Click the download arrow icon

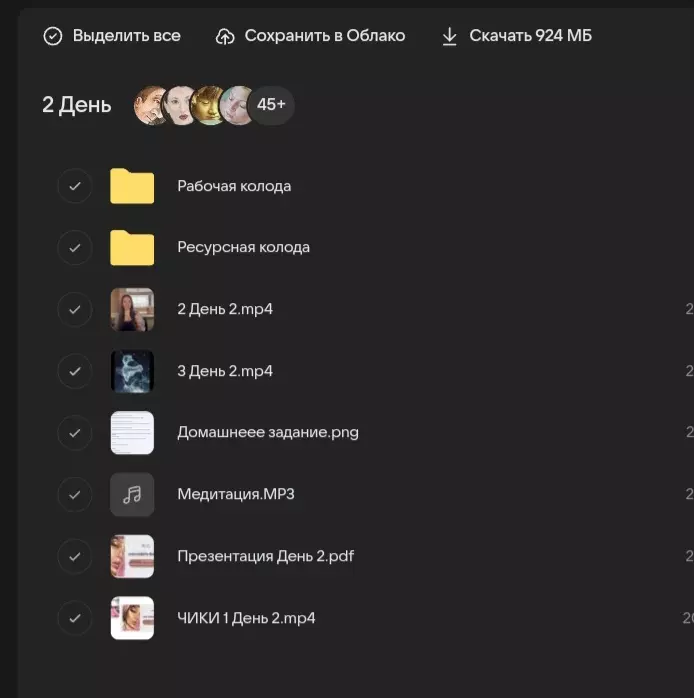pos(449,36)
